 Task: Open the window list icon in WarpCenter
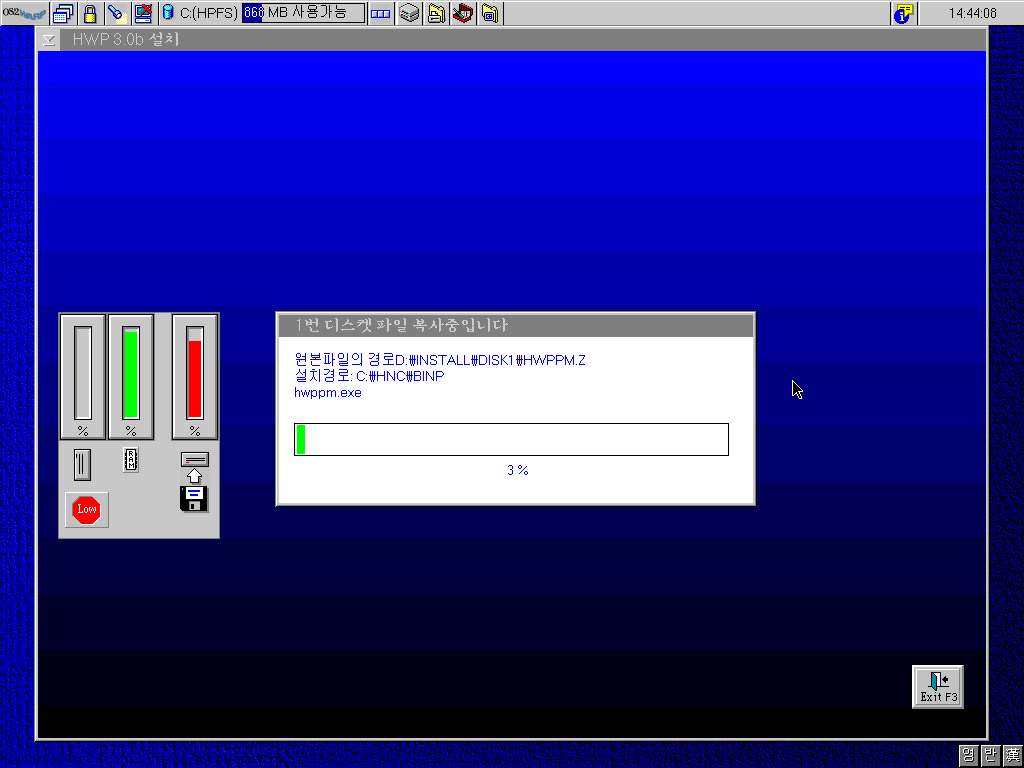[x=63, y=13]
